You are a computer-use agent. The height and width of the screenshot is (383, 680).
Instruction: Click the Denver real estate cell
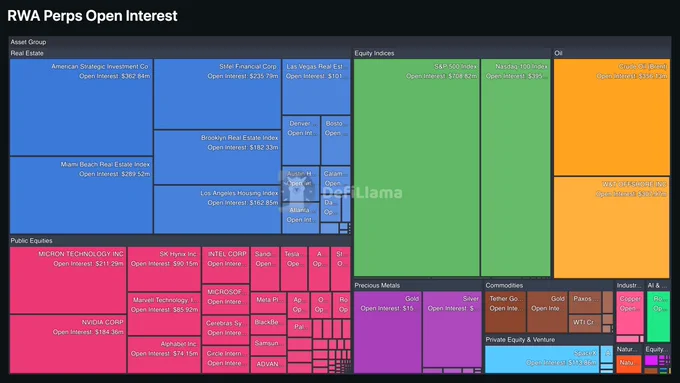click(301, 140)
